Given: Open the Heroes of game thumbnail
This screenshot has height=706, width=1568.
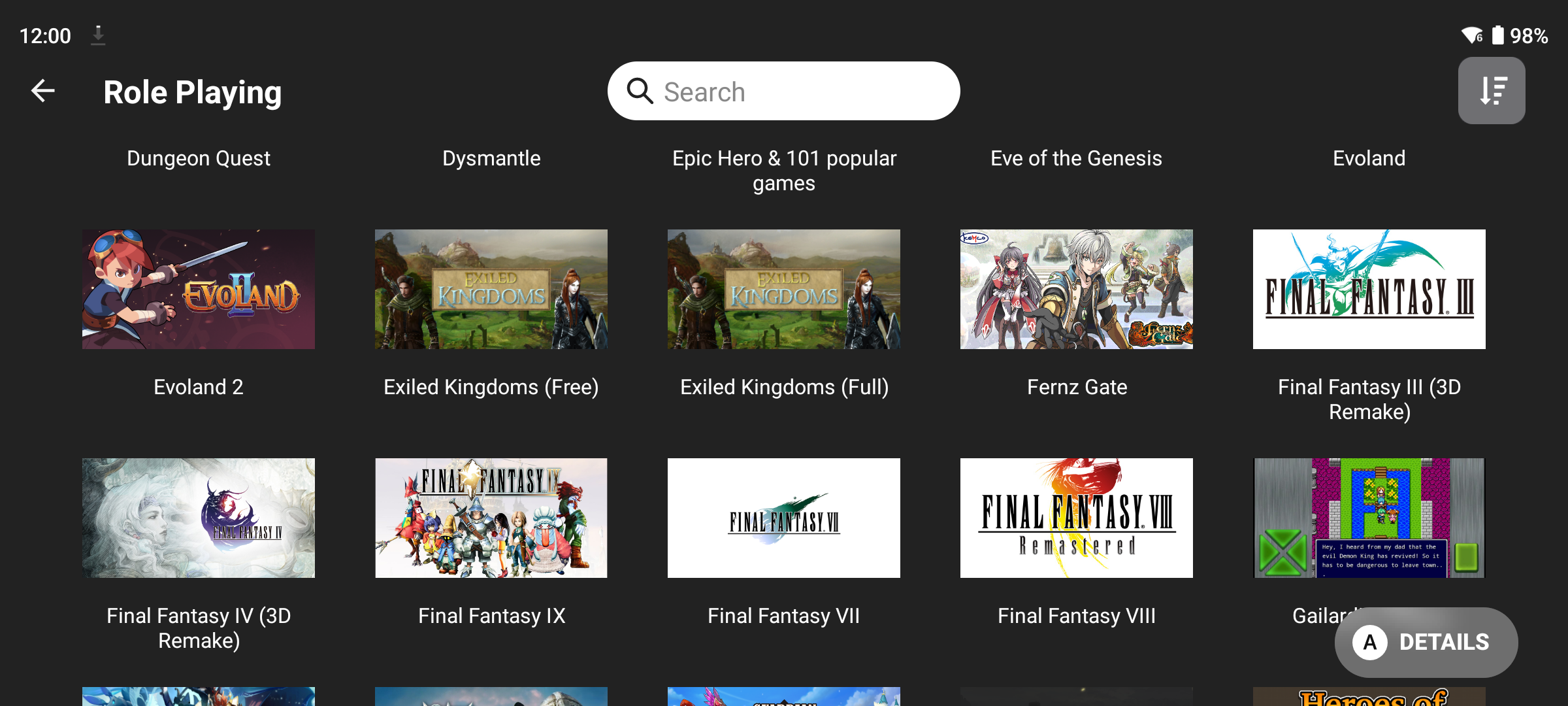Looking at the screenshot, I should coord(1369,696).
